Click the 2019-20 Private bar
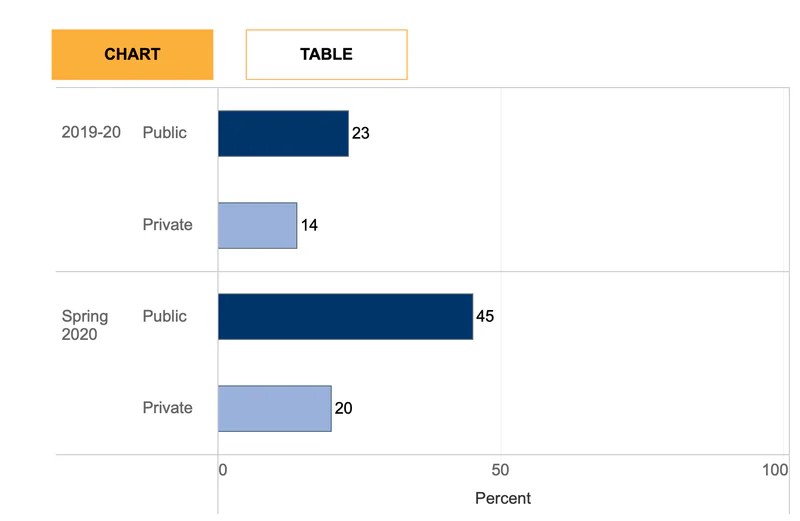The image size is (800, 521). coord(258,226)
